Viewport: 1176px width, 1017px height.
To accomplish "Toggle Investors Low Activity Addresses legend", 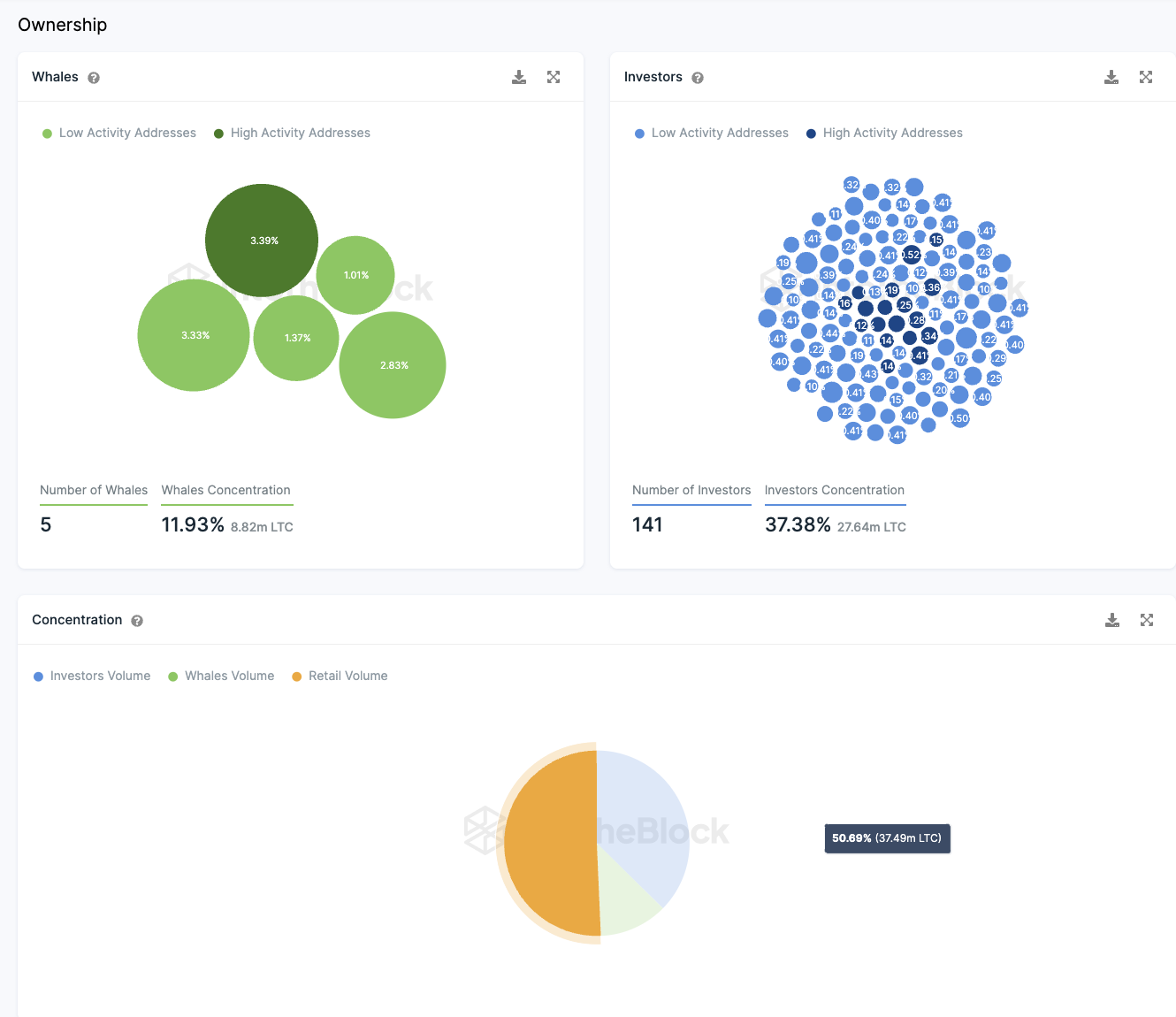I will pos(712,133).
